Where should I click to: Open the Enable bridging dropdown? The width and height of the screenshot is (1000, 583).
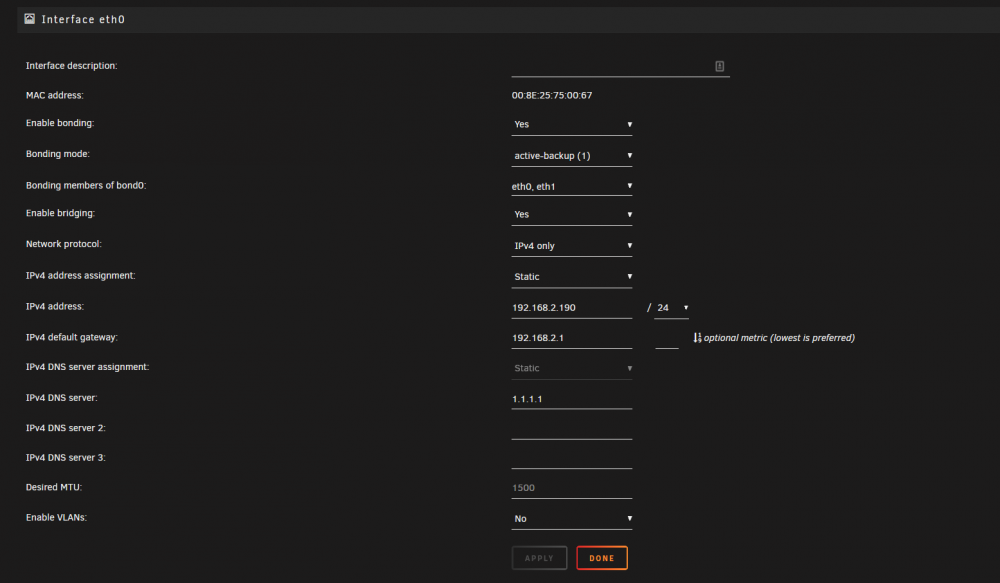coord(571,214)
